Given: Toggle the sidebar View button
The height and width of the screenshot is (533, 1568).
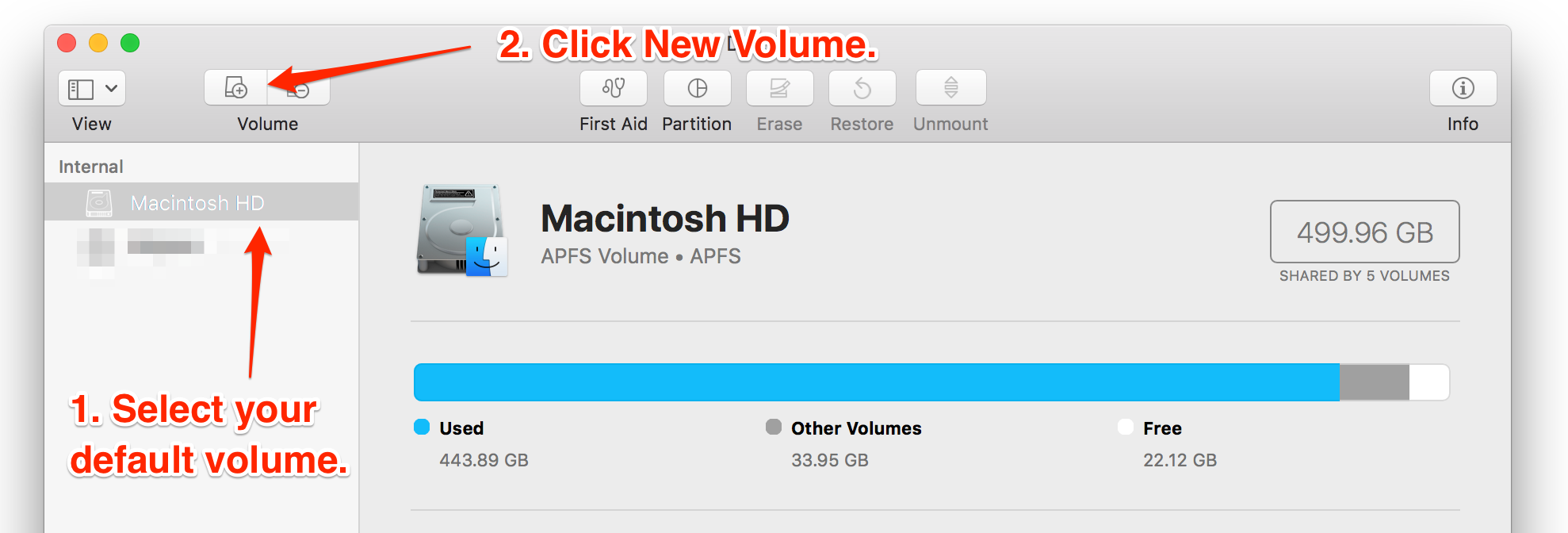Looking at the screenshot, I should point(81,88).
